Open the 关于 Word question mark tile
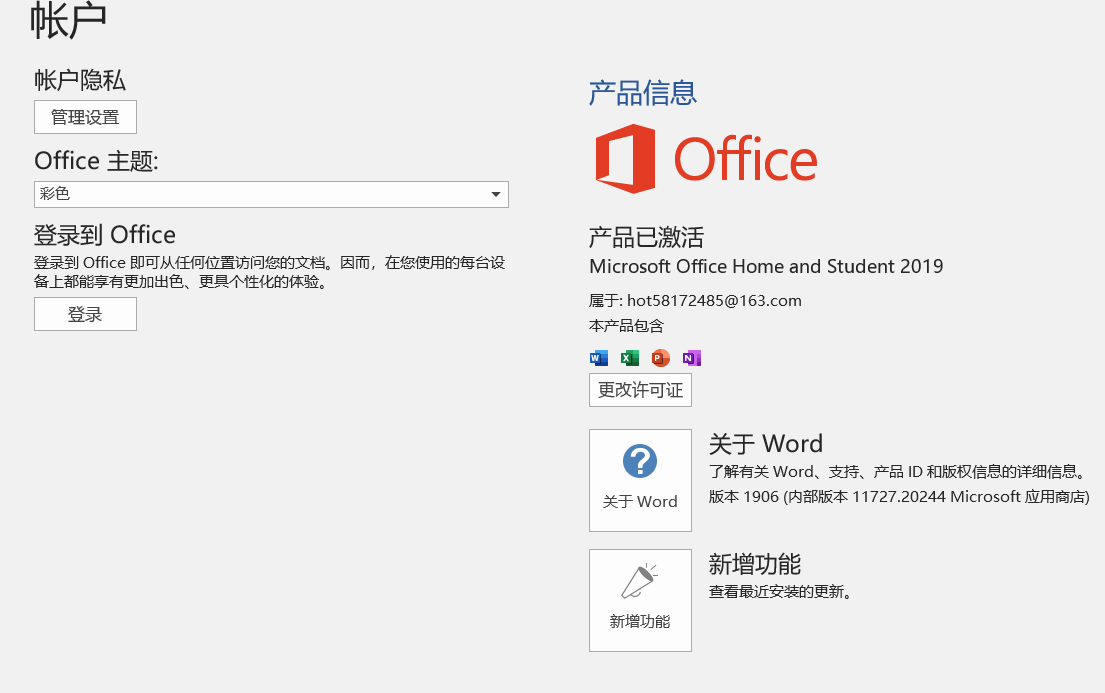 (640, 480)
